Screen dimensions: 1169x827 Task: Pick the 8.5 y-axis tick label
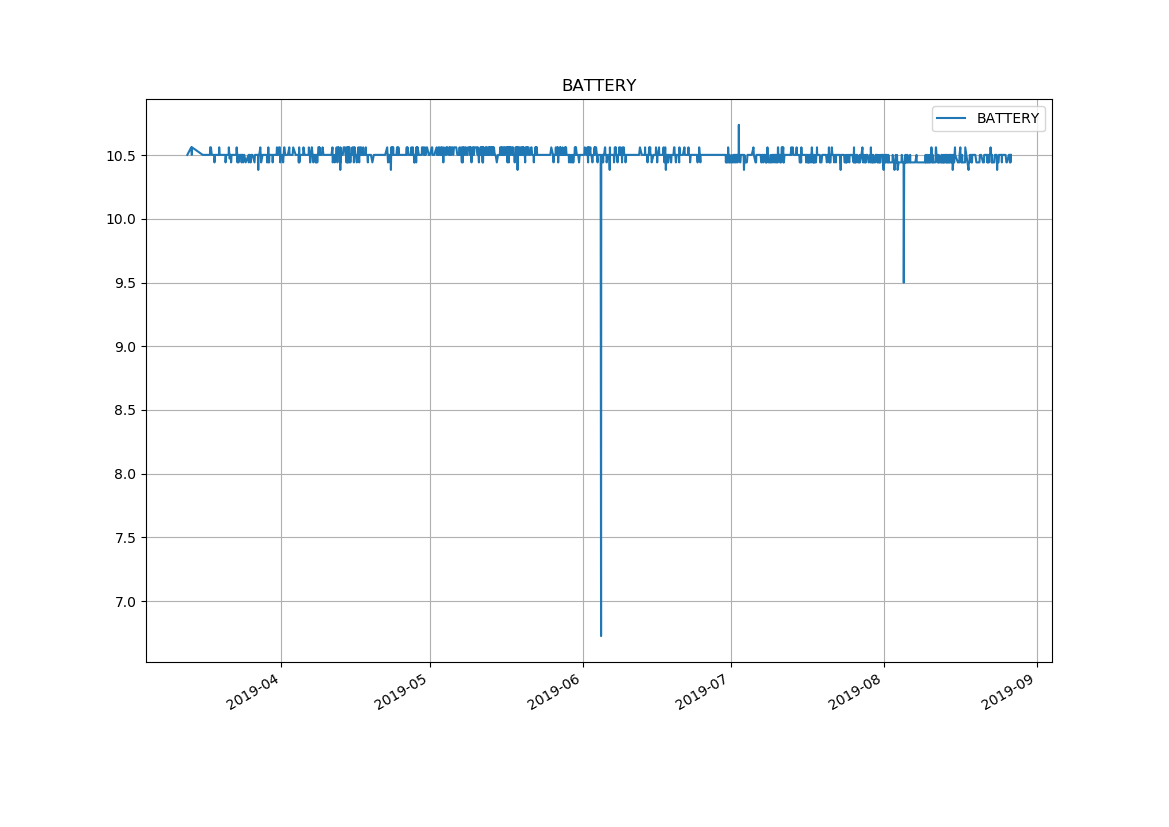tap(124, 411)
